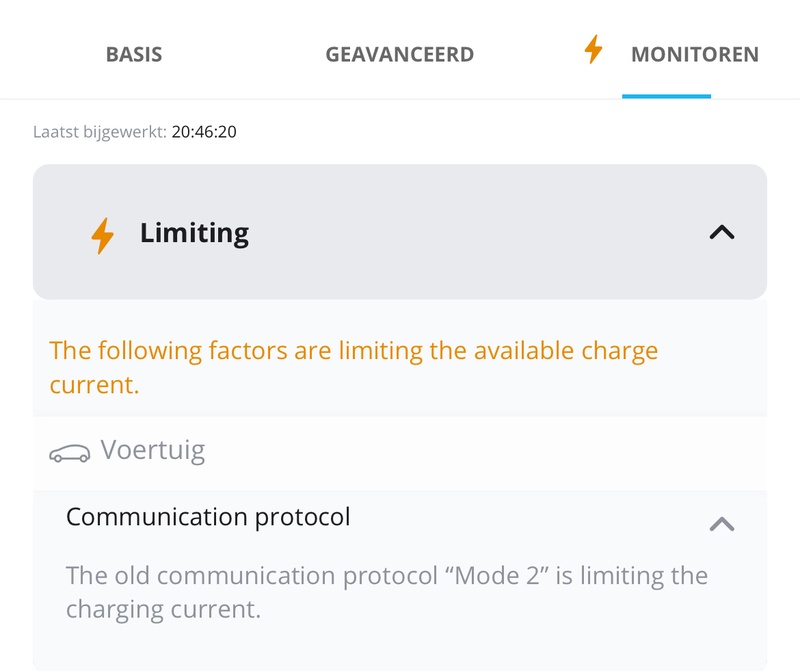Click the blue underline beneath MONITOREN
Image resolution: width=800 pixels, height=671 pixels.
pos(666,96)
